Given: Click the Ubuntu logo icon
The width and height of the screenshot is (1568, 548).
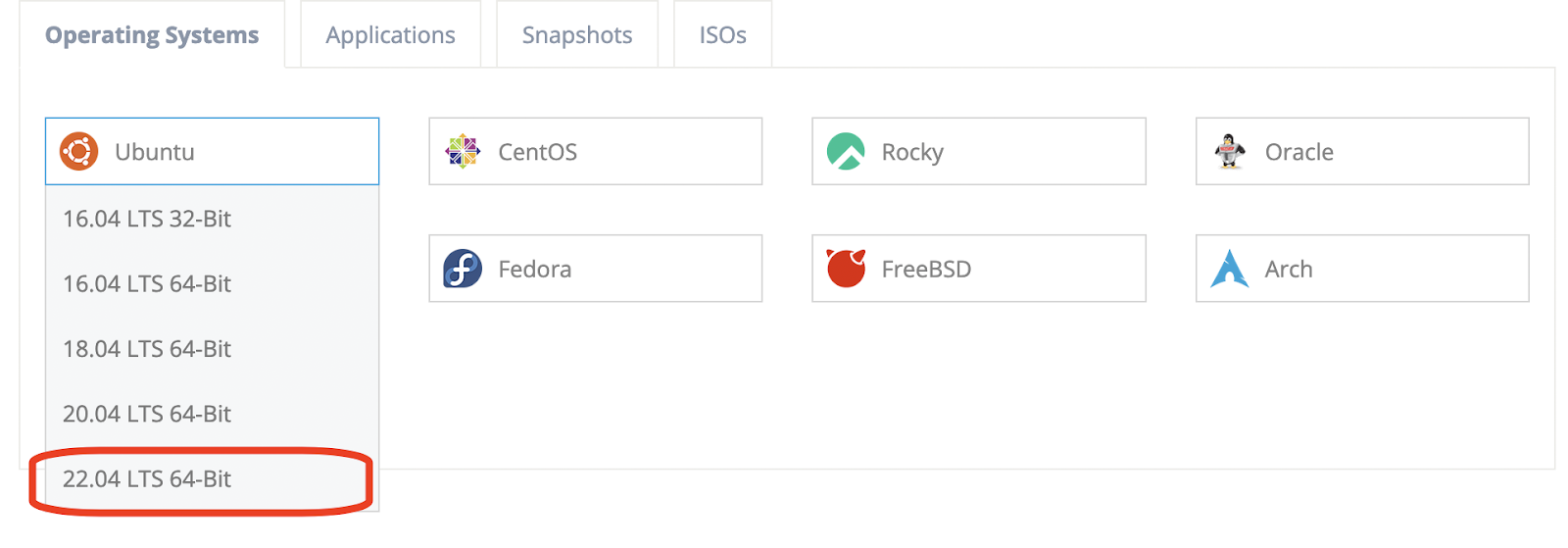Looking at the screenshot, I should [78, 152].
